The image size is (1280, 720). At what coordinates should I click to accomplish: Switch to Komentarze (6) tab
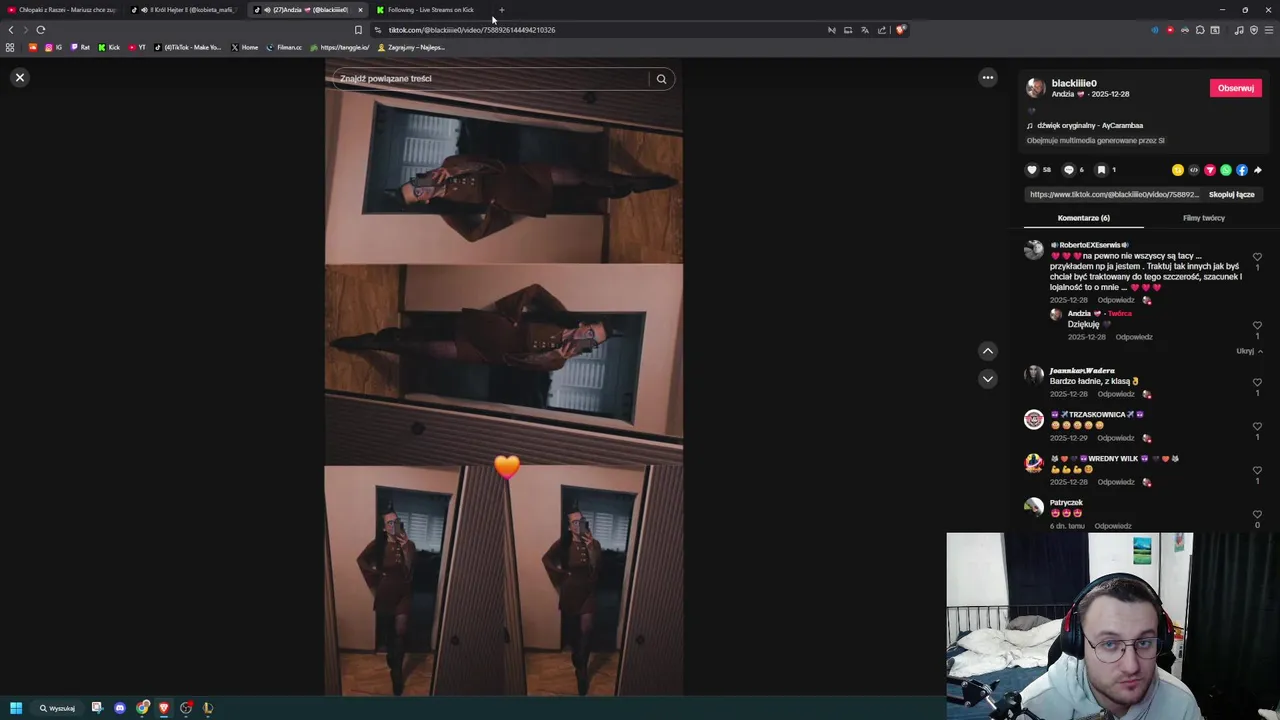point(1083,218)
